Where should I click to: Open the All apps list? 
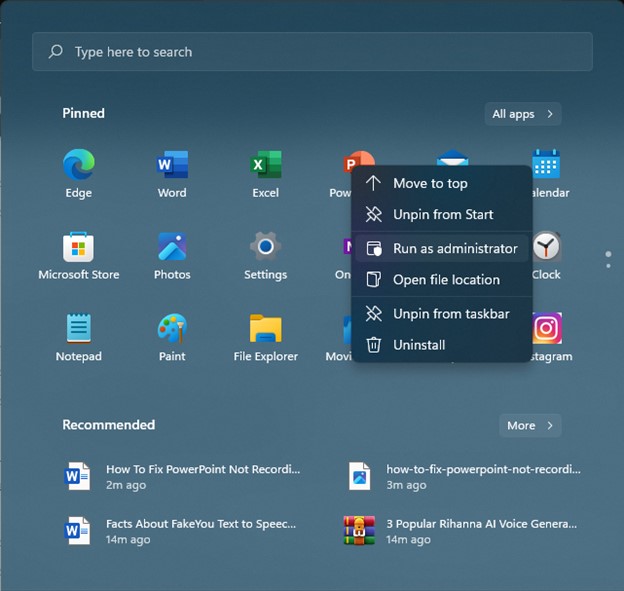point(523,114)
